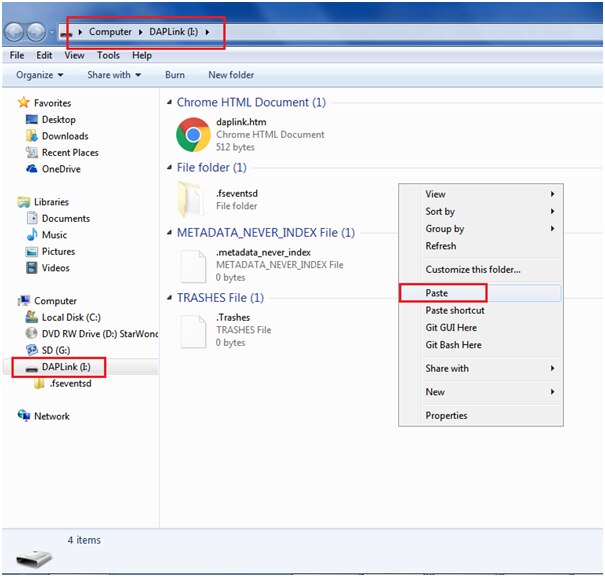
Task: Select the Desktop icon in Favorites
Action: [32, 119]
